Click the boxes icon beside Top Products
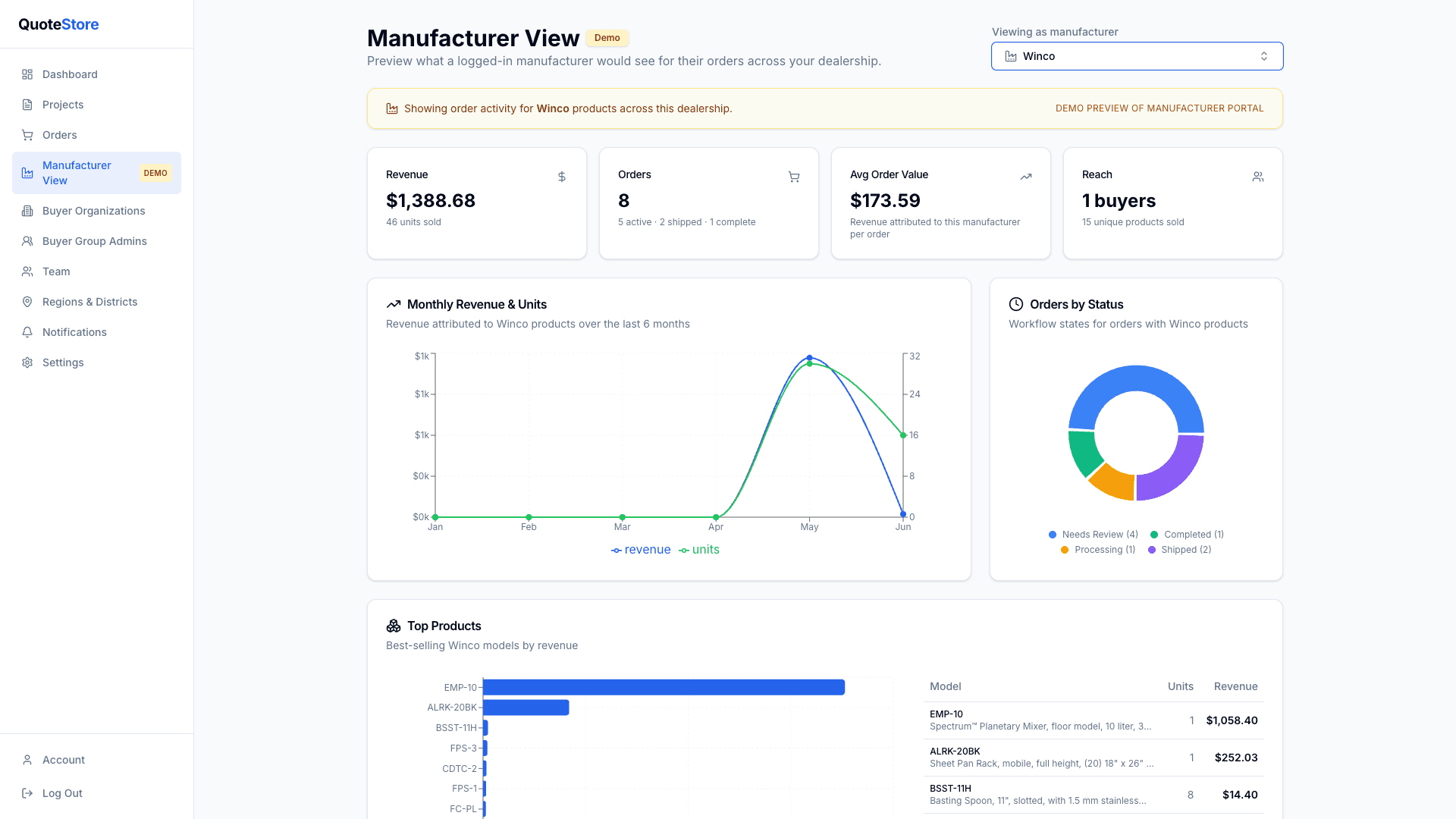Viewport: 1456px width, 819px height. [394, 626]
